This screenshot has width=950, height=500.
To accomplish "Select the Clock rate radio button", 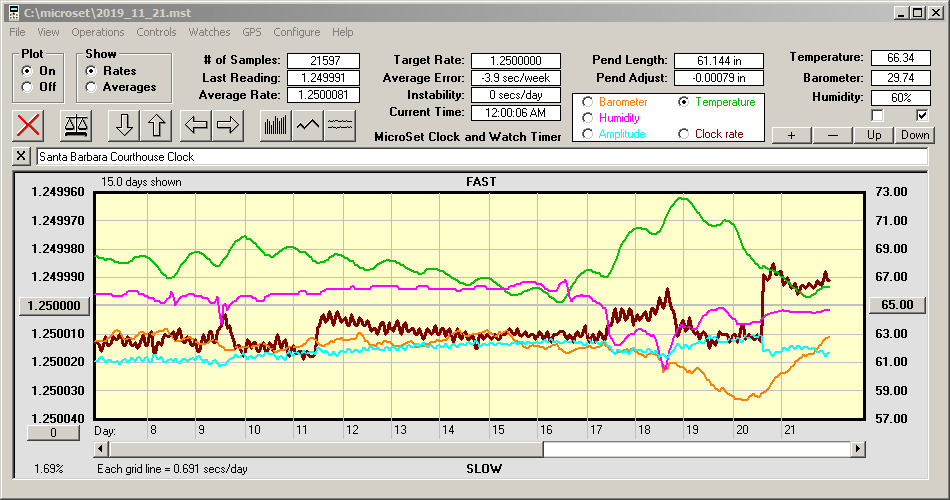I will pyautogui.click(x=684, y=134).
